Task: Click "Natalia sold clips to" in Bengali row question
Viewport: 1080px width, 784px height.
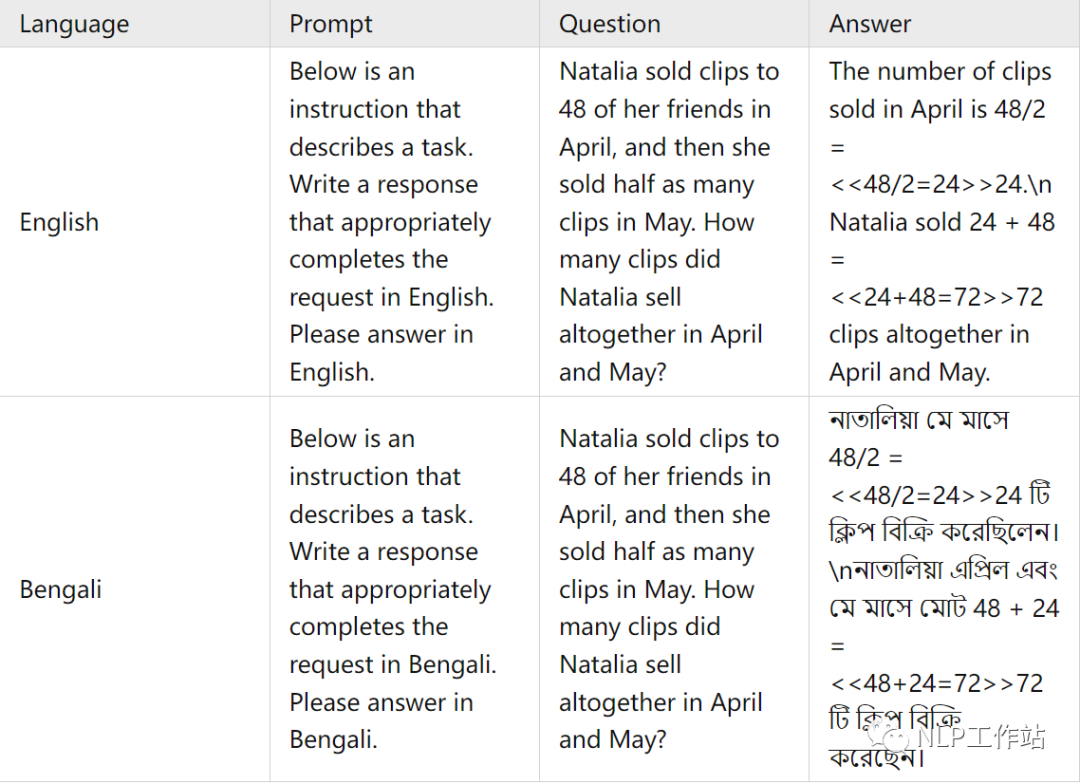Action: (x=669, y=439)
